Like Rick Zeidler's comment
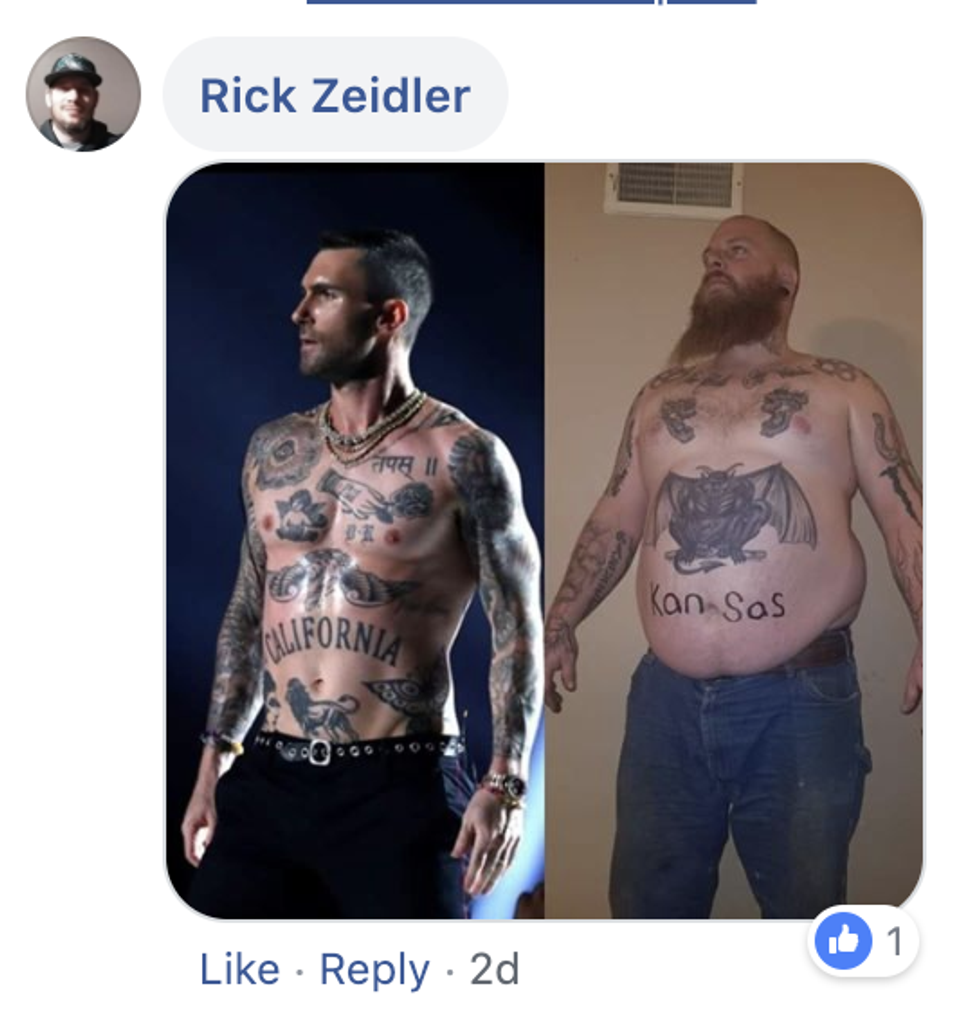The width and height of the screenshot is (980, 1016). [x=240, y=969]
